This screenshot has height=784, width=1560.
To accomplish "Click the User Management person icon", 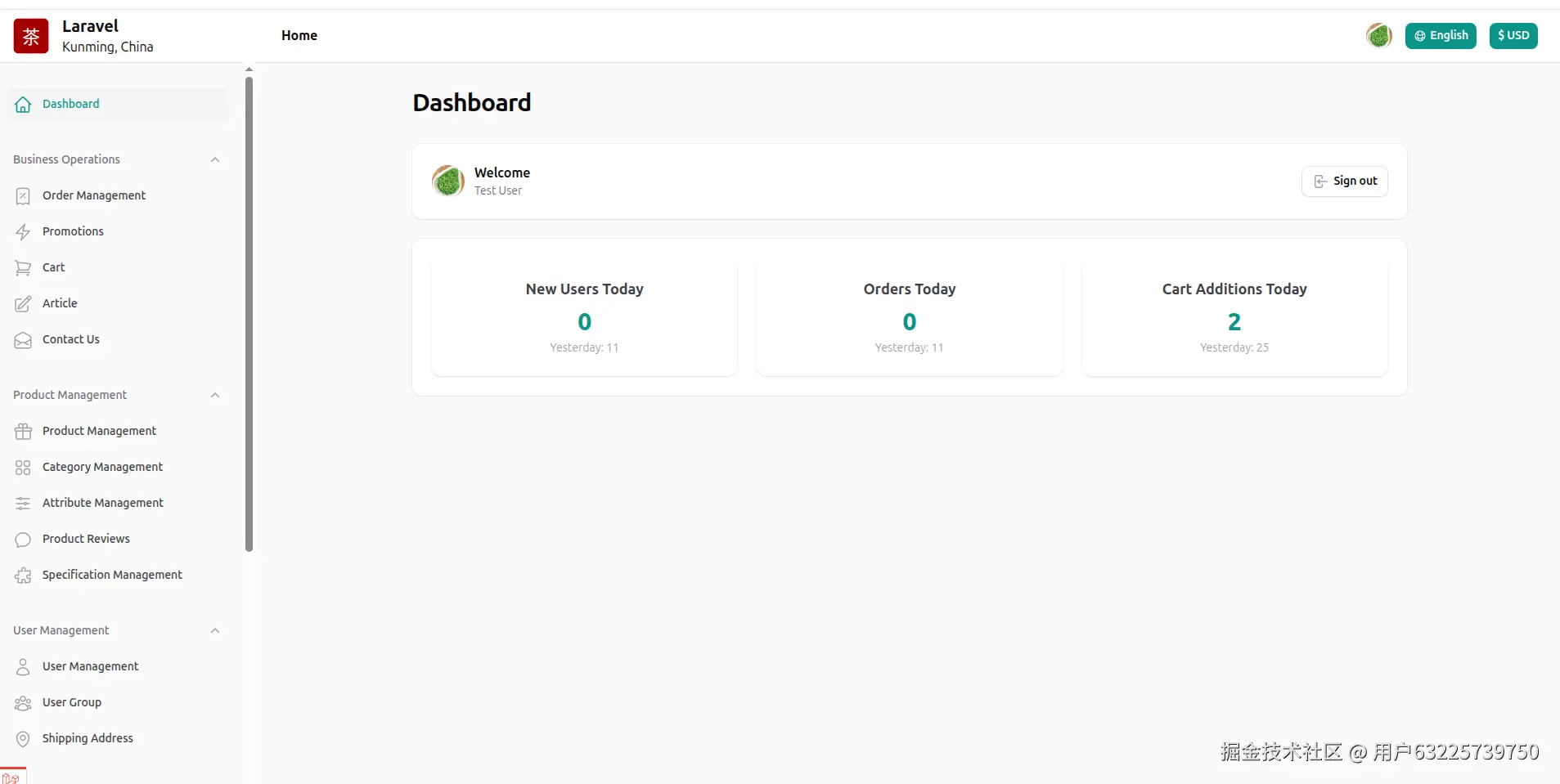I will click(x=23, y=667).
